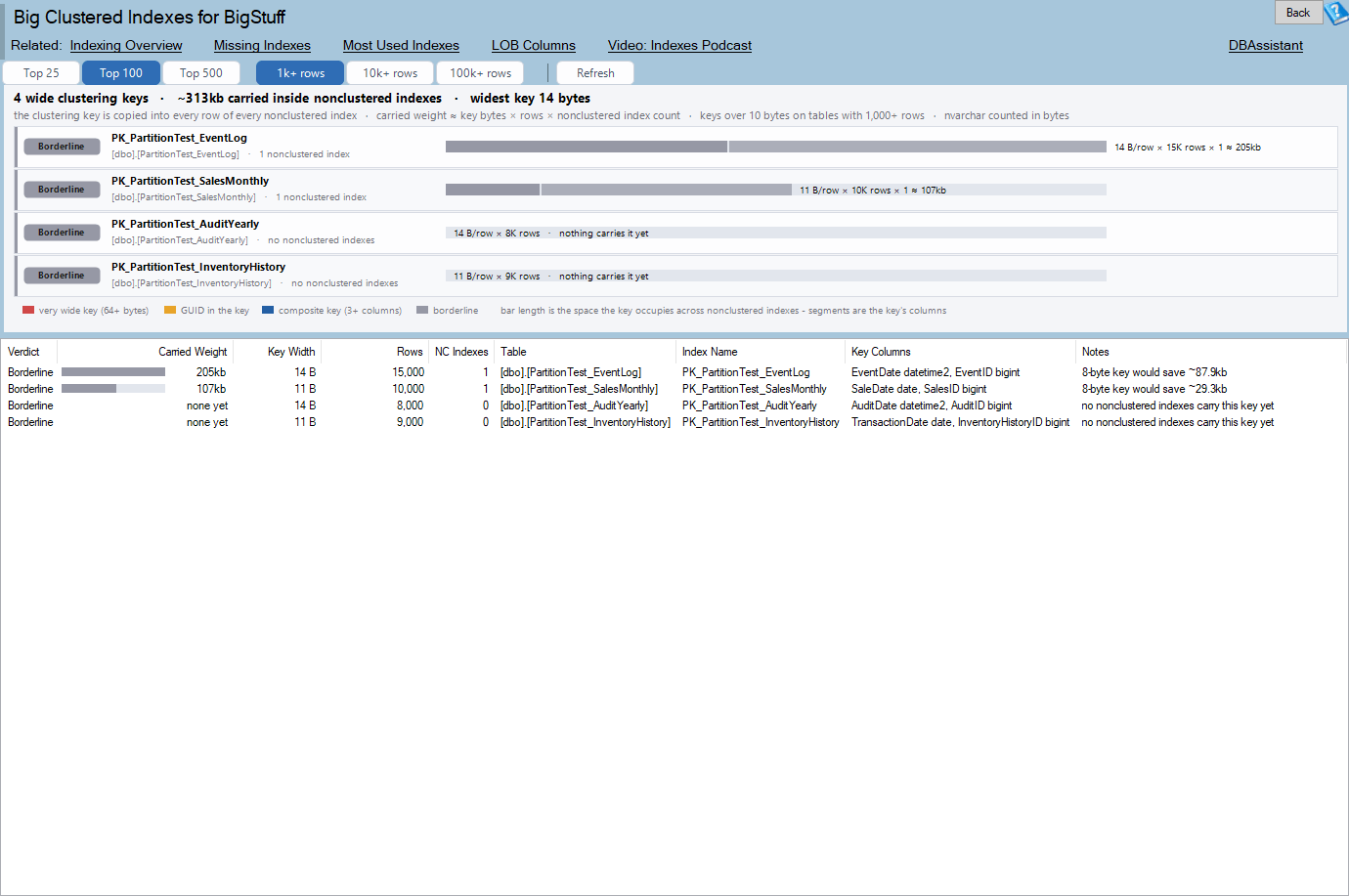
Task: Select the Top 25 filter
Action: [41, 73]
